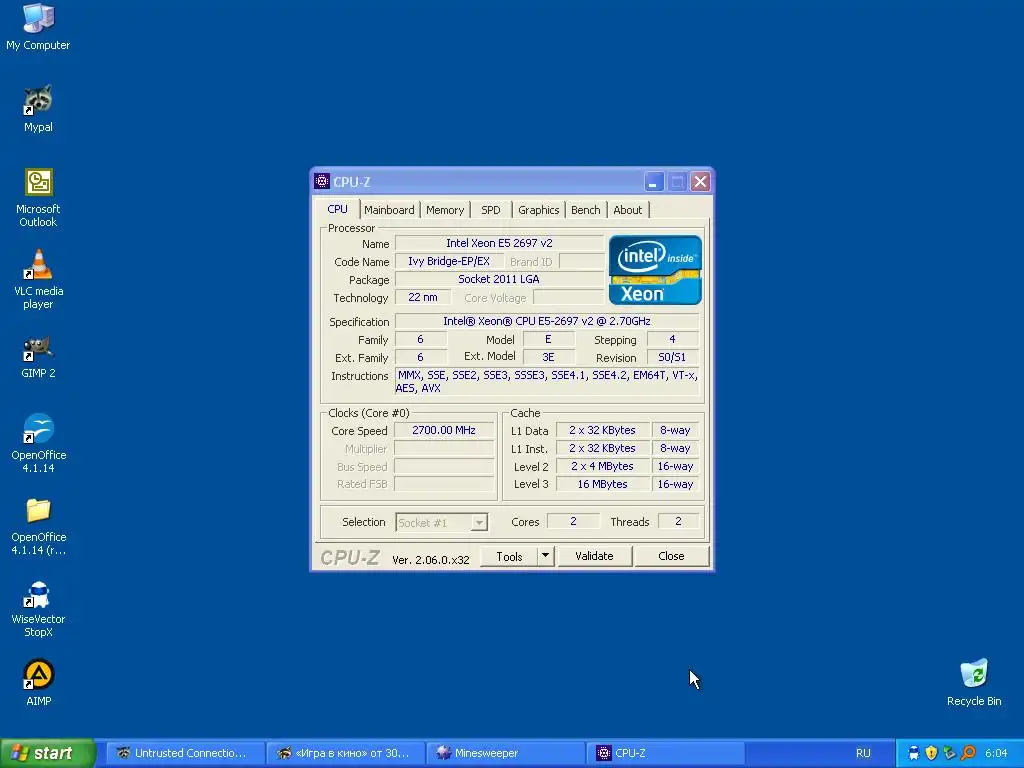Open GIMP 2 desktop shortcut

point(38,357)
